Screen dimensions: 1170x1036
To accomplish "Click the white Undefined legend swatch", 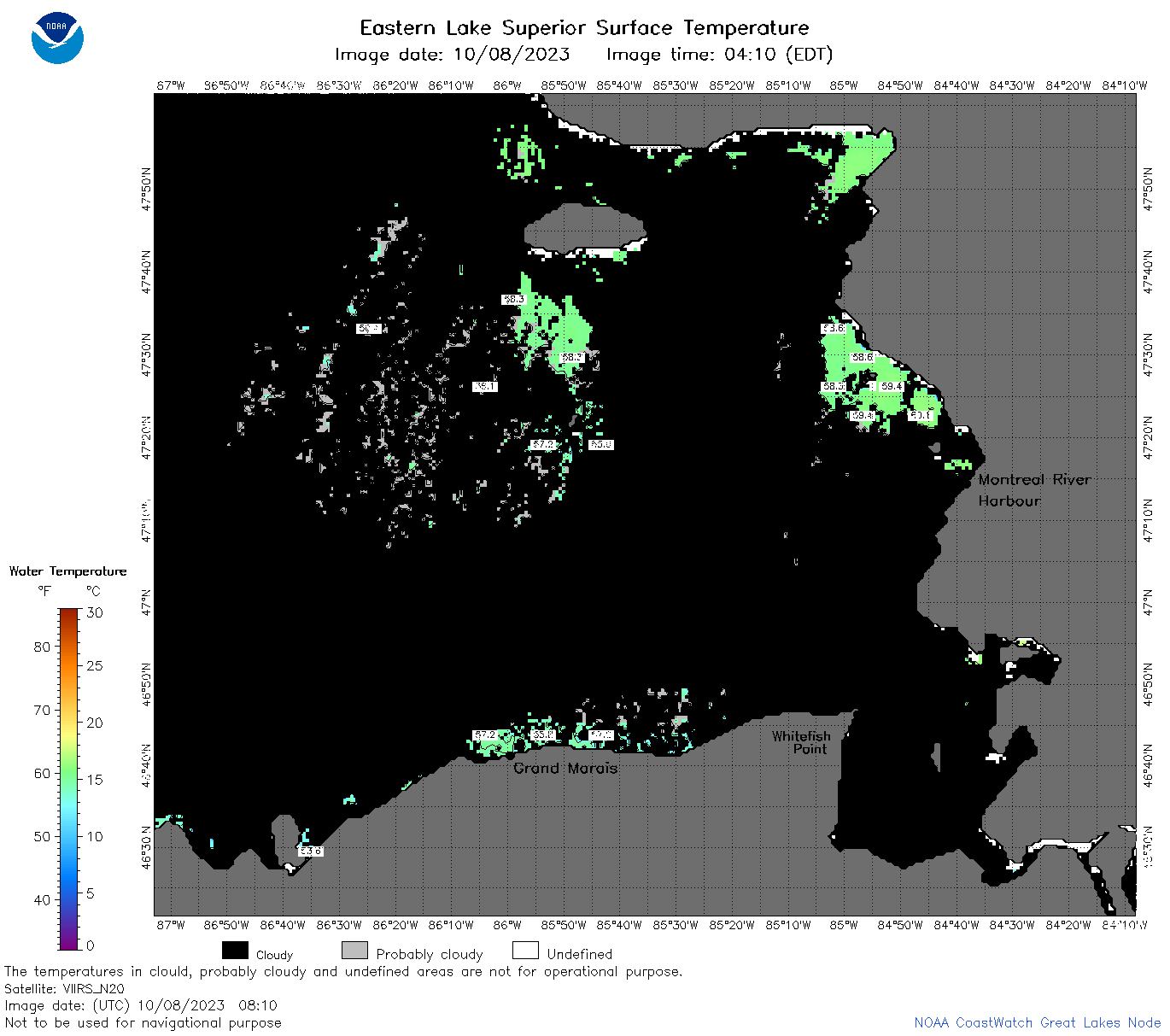I will point(525,951).
